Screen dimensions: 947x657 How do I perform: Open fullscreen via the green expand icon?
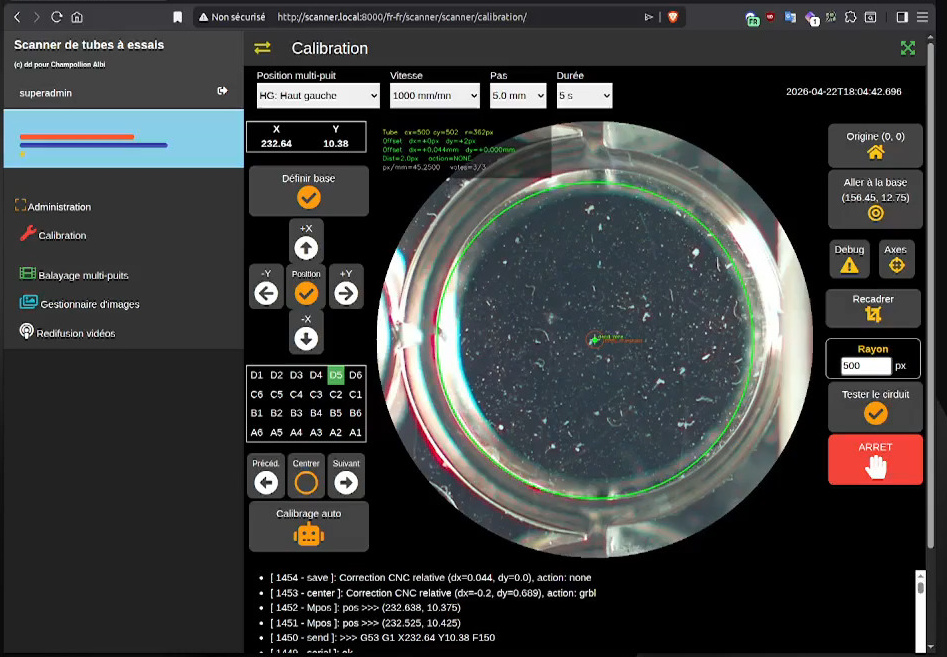908,48
